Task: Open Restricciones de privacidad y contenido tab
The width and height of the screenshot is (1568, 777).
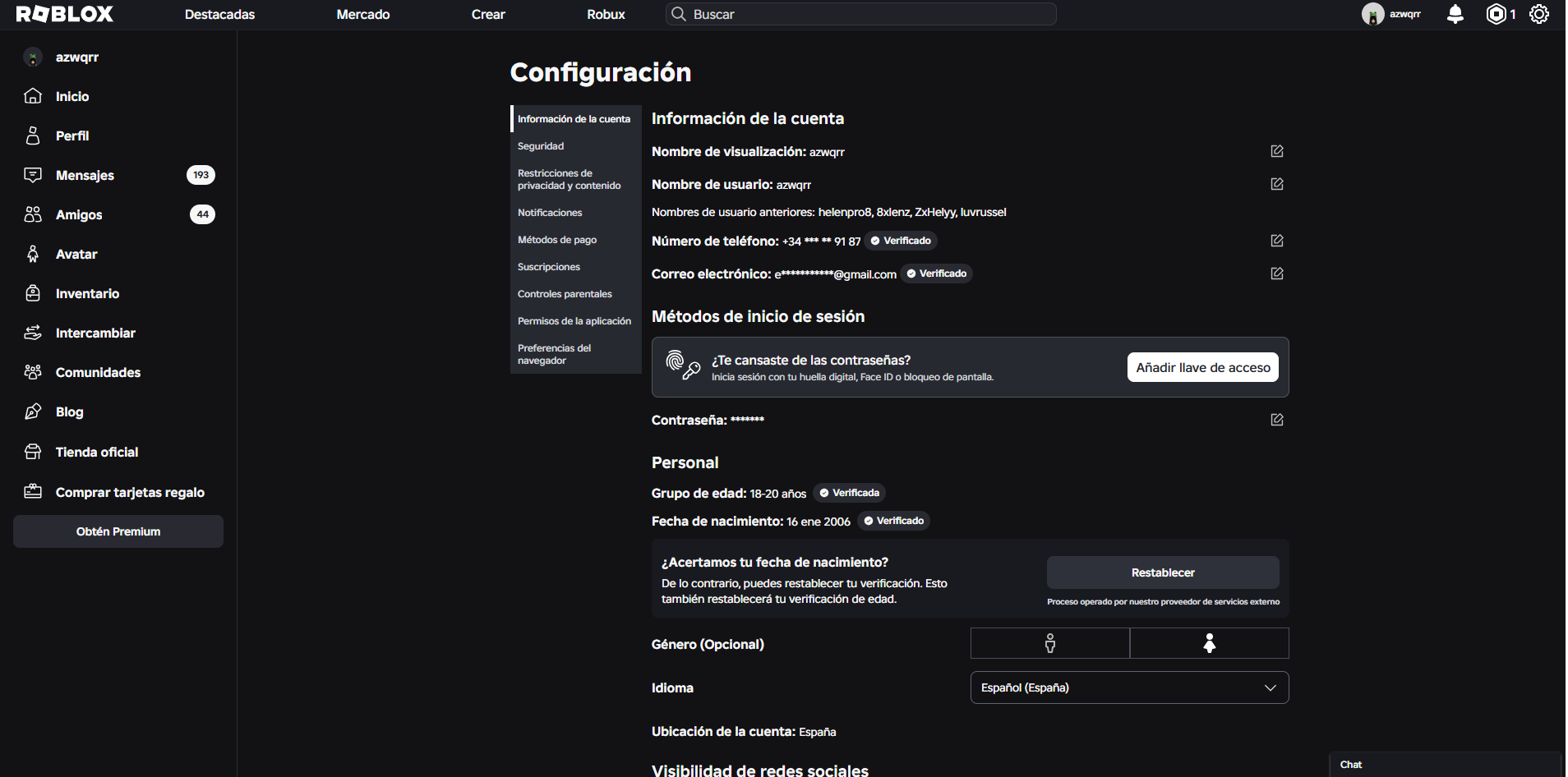Action: 576,180
